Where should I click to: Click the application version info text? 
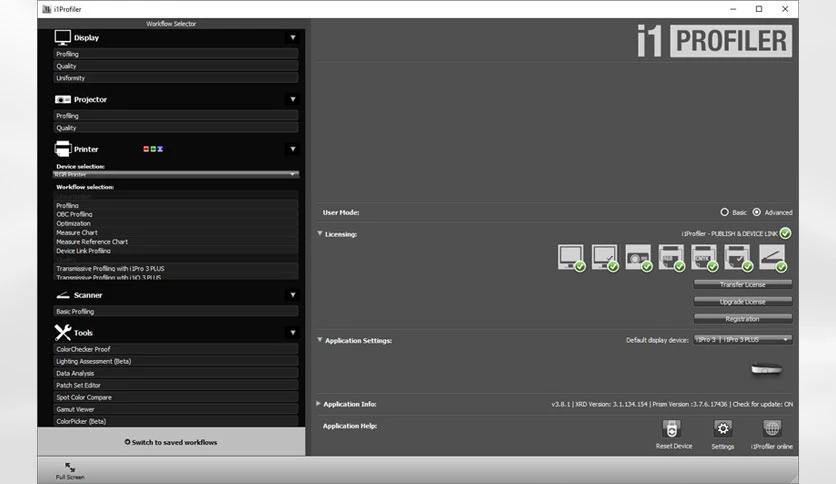point(672,404)
